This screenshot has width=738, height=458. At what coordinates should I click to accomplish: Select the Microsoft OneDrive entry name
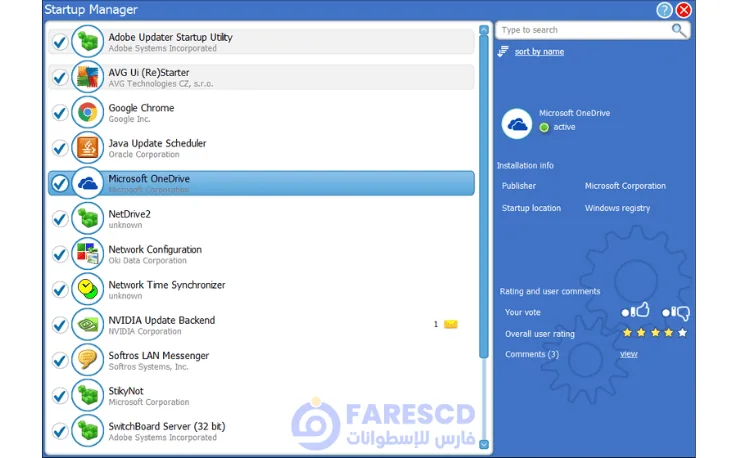pyautogui.click(x=149, y=179)
